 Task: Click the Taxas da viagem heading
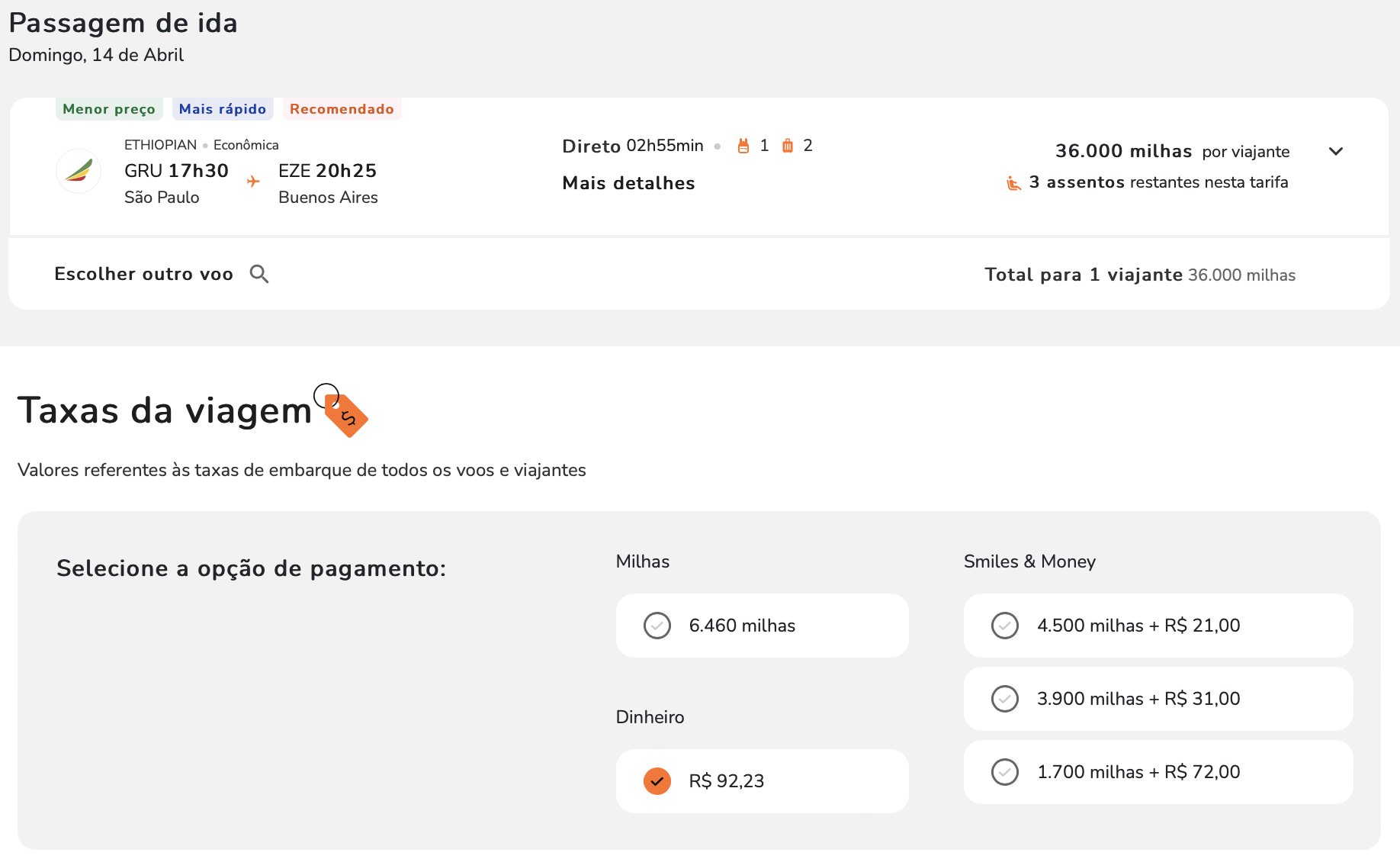(165, 410)
